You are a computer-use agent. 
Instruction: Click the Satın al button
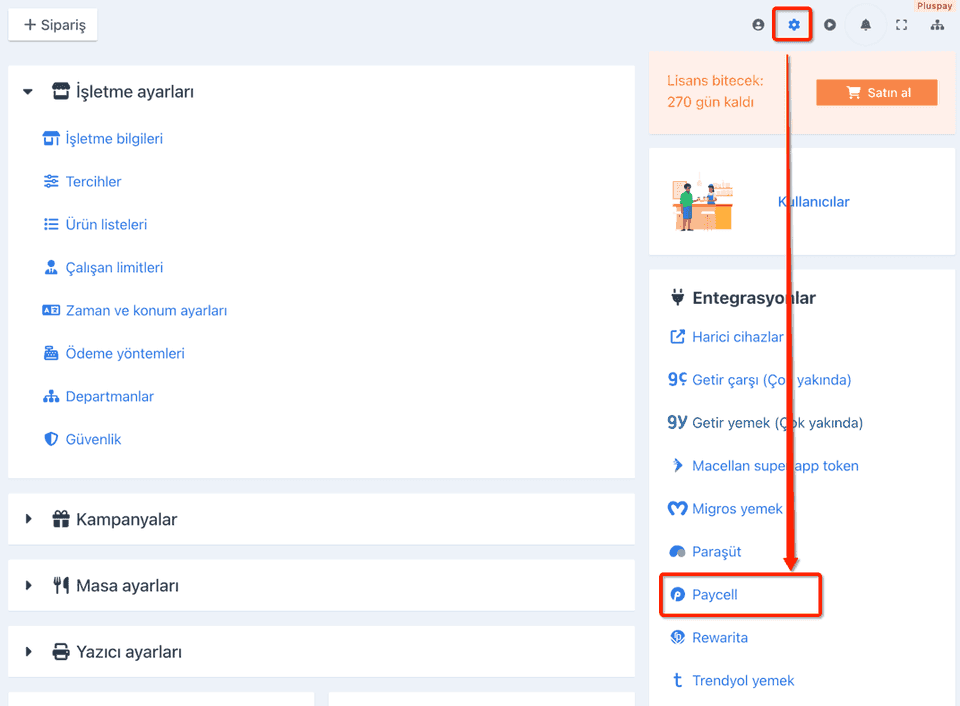[876, 92]
